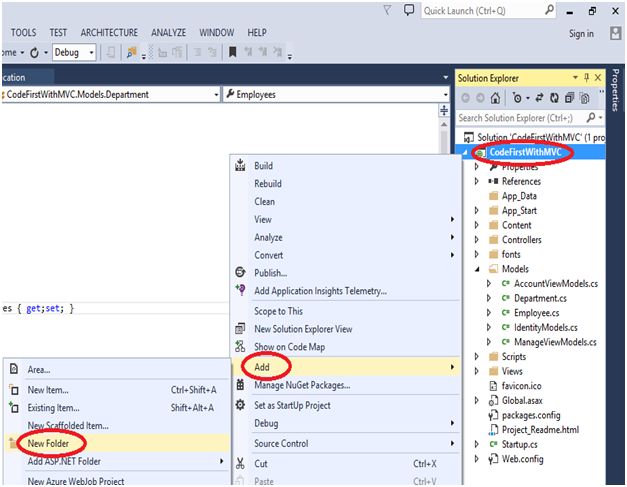Open the TOOLS menu

(x=23, y=32)
